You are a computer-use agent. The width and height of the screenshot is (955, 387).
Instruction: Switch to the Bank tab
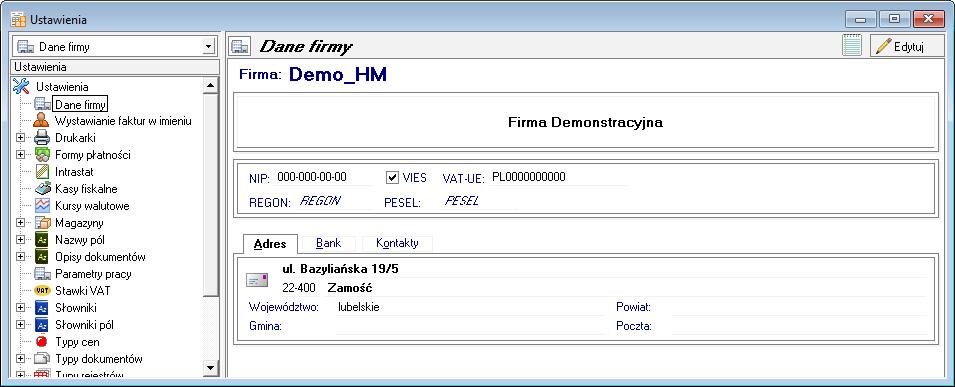(328, 243)
